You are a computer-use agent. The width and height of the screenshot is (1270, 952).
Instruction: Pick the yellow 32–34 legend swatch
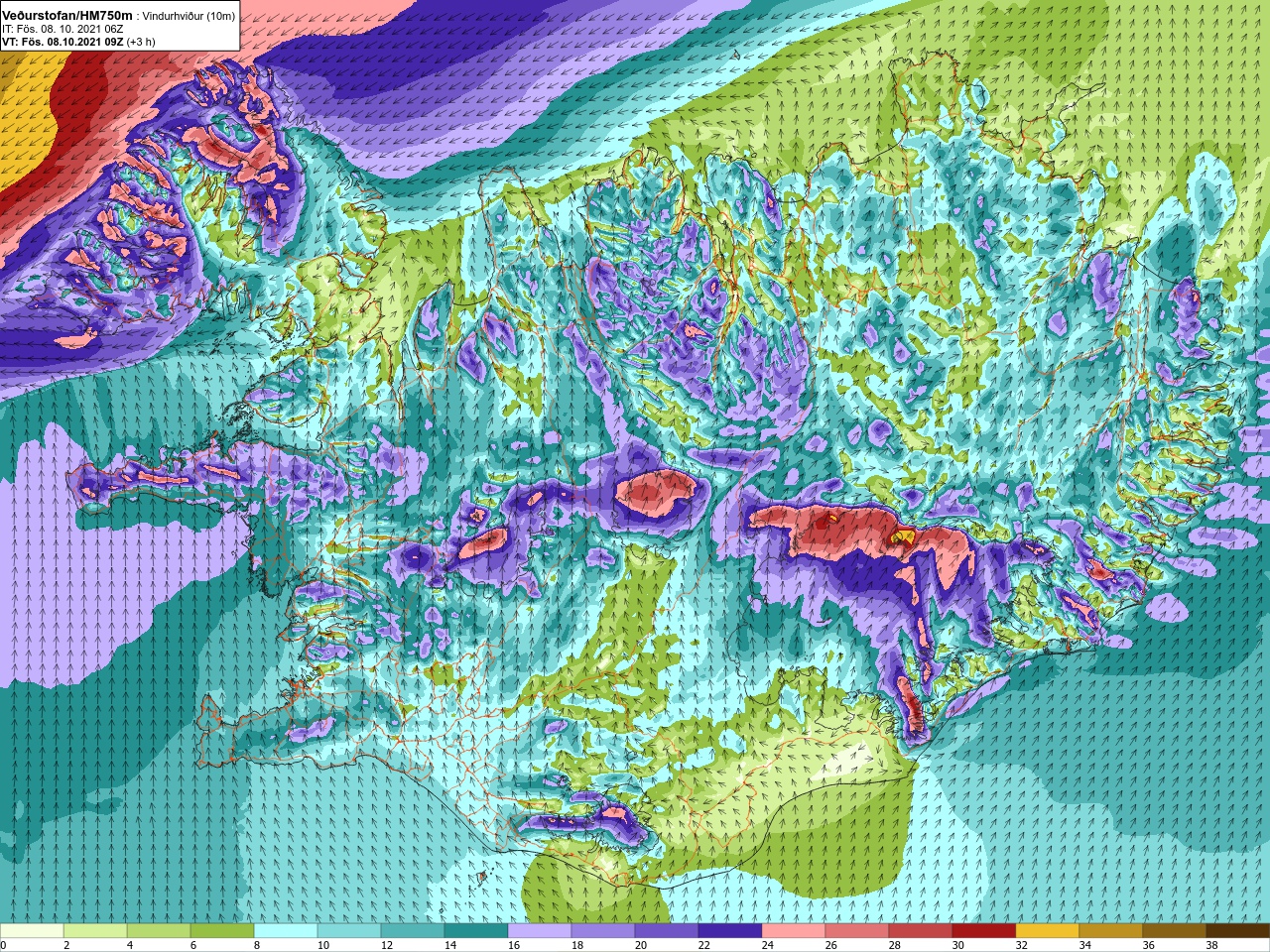(1048, 931)
